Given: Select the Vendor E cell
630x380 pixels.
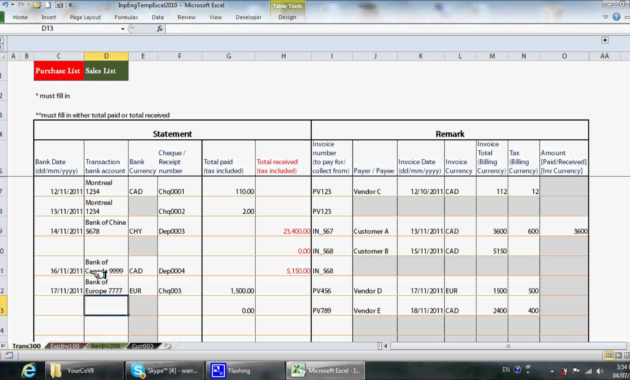Looking at the screenshot, I should pos(375,306).
